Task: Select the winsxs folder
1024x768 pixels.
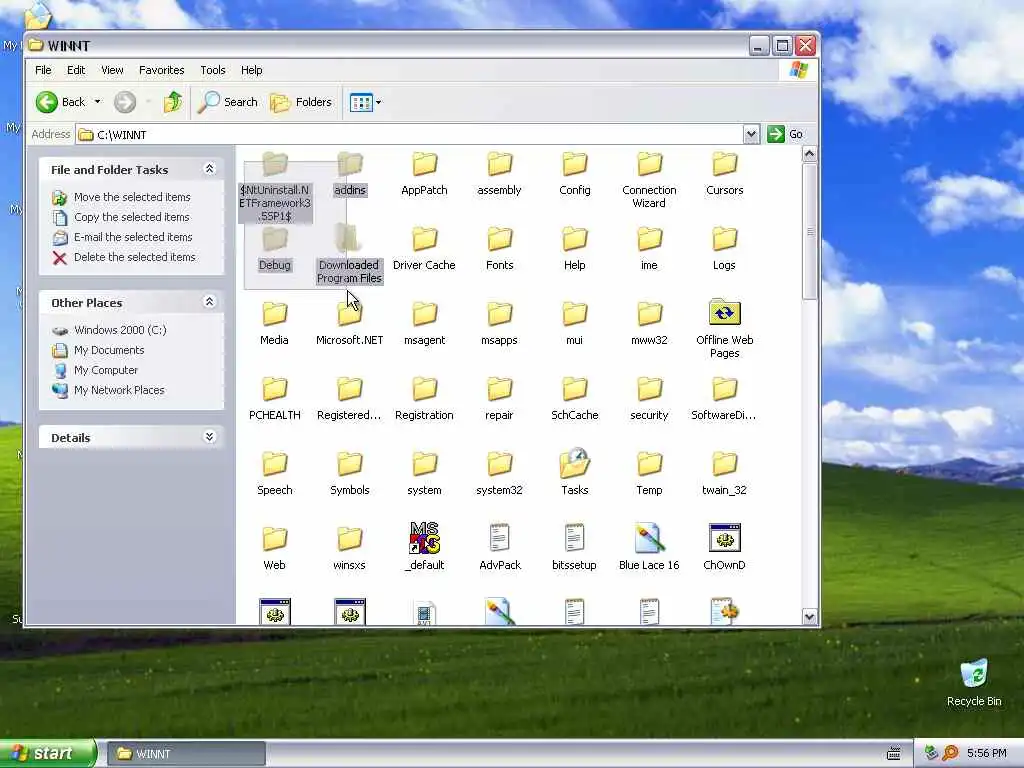Action: click(349, 549)
